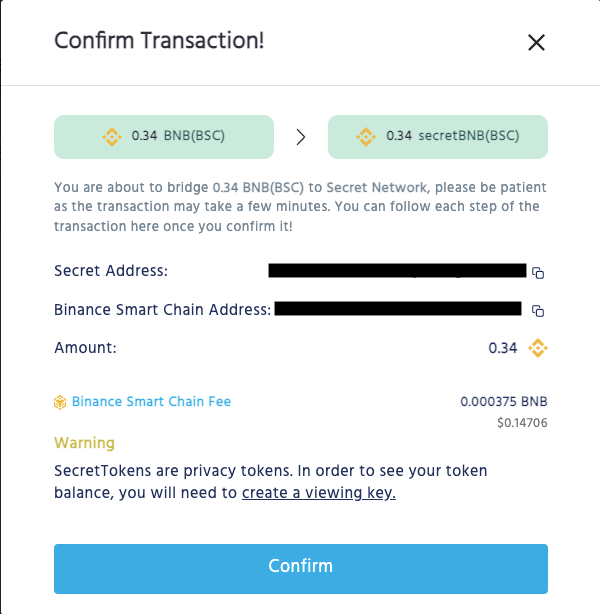Click the $0.14706 fee value
Image resolution: width=600 pixels, height=614 pixels.
pos(522,423)
